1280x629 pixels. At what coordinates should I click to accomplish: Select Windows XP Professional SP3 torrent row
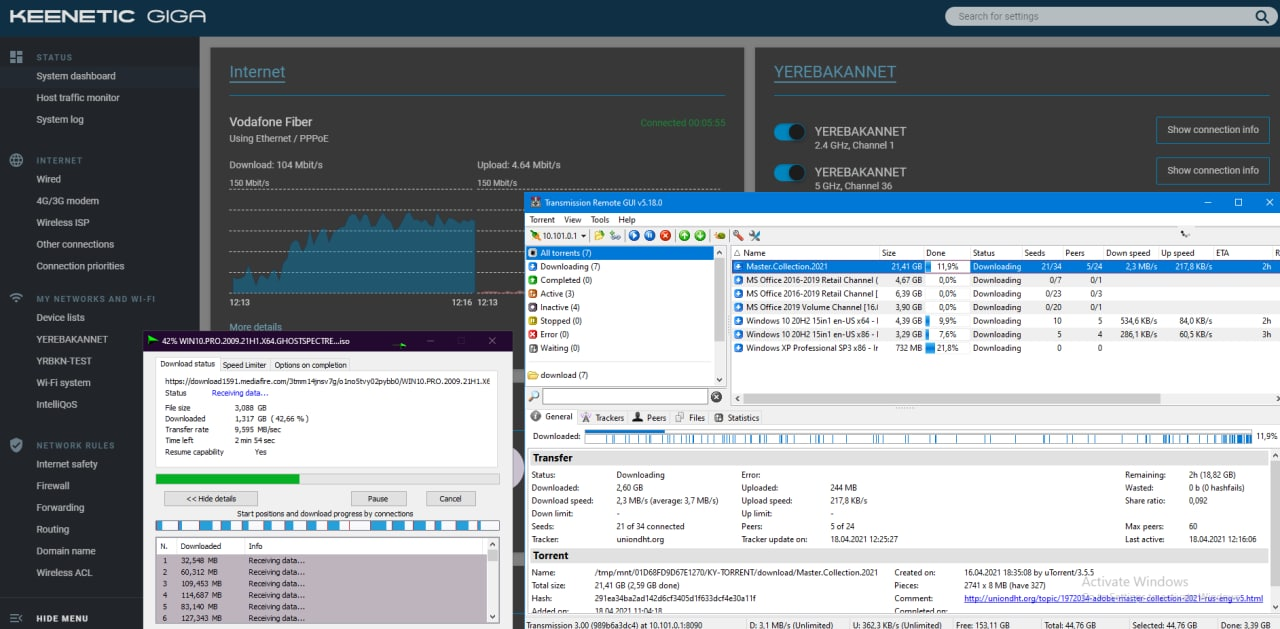pos(1005,348)
